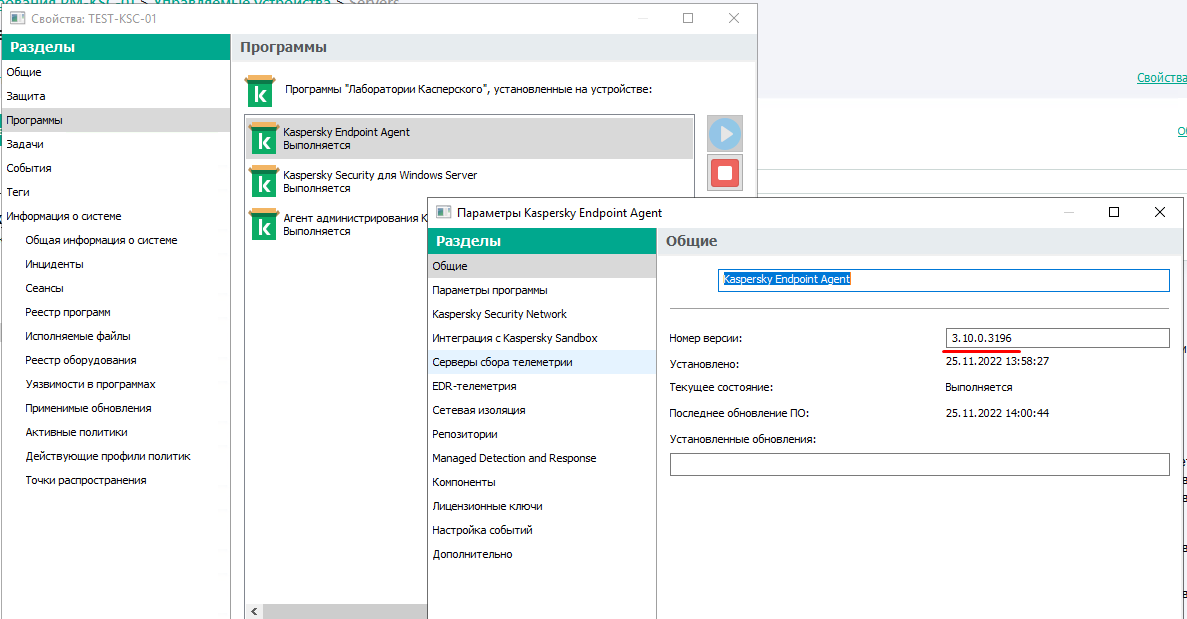Select Kaspersky Endpoint Agent row in program list
1187x619 pixels.
[470, 138]
